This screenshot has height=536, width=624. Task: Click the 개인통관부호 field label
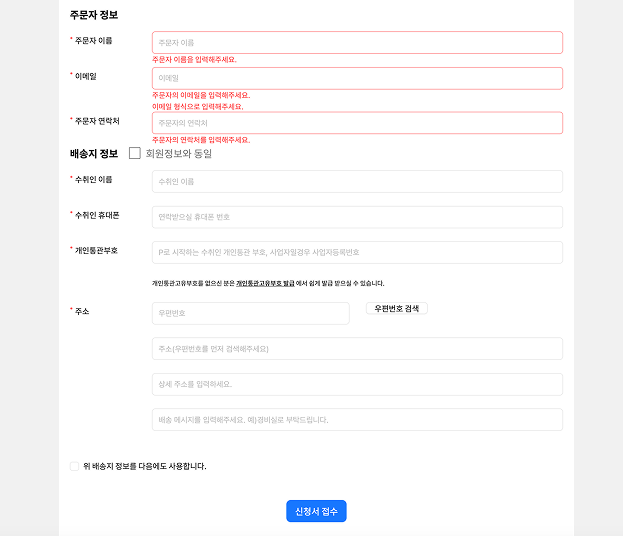(96, 250)
